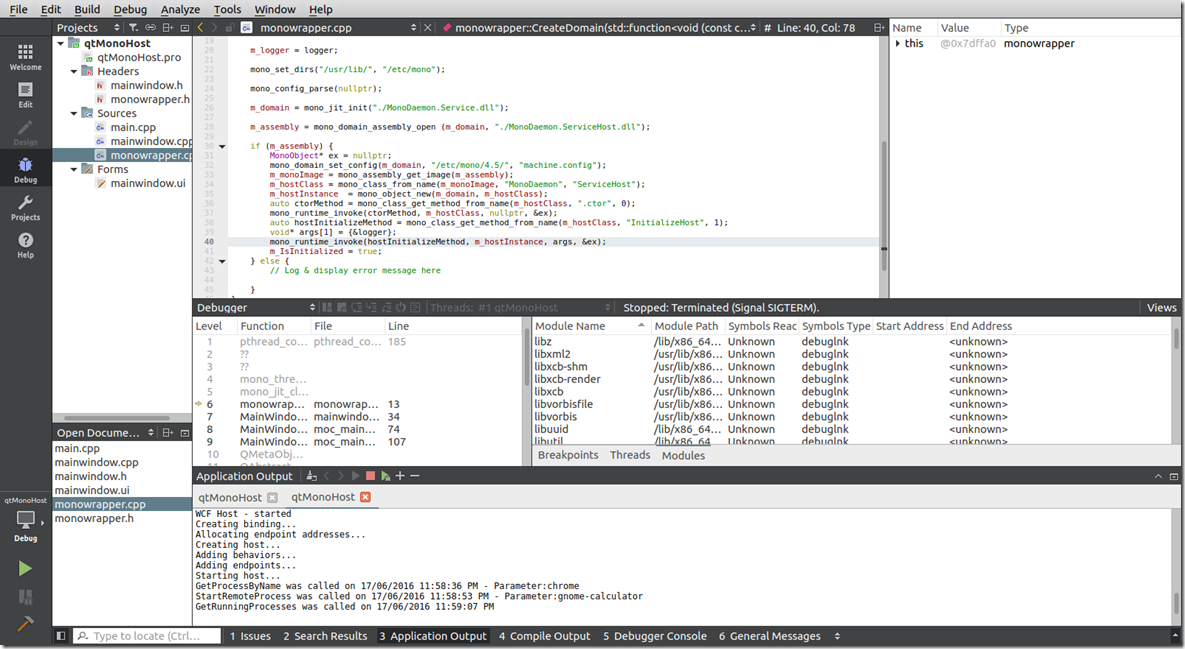The image size is (1185, 649).
Task: Toggle synchronize with editor link icon
Action: tap(151, 28)
